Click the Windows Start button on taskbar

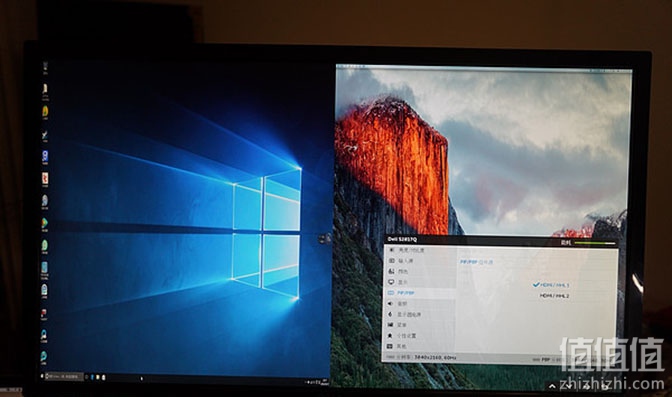(x=42, y=376)
